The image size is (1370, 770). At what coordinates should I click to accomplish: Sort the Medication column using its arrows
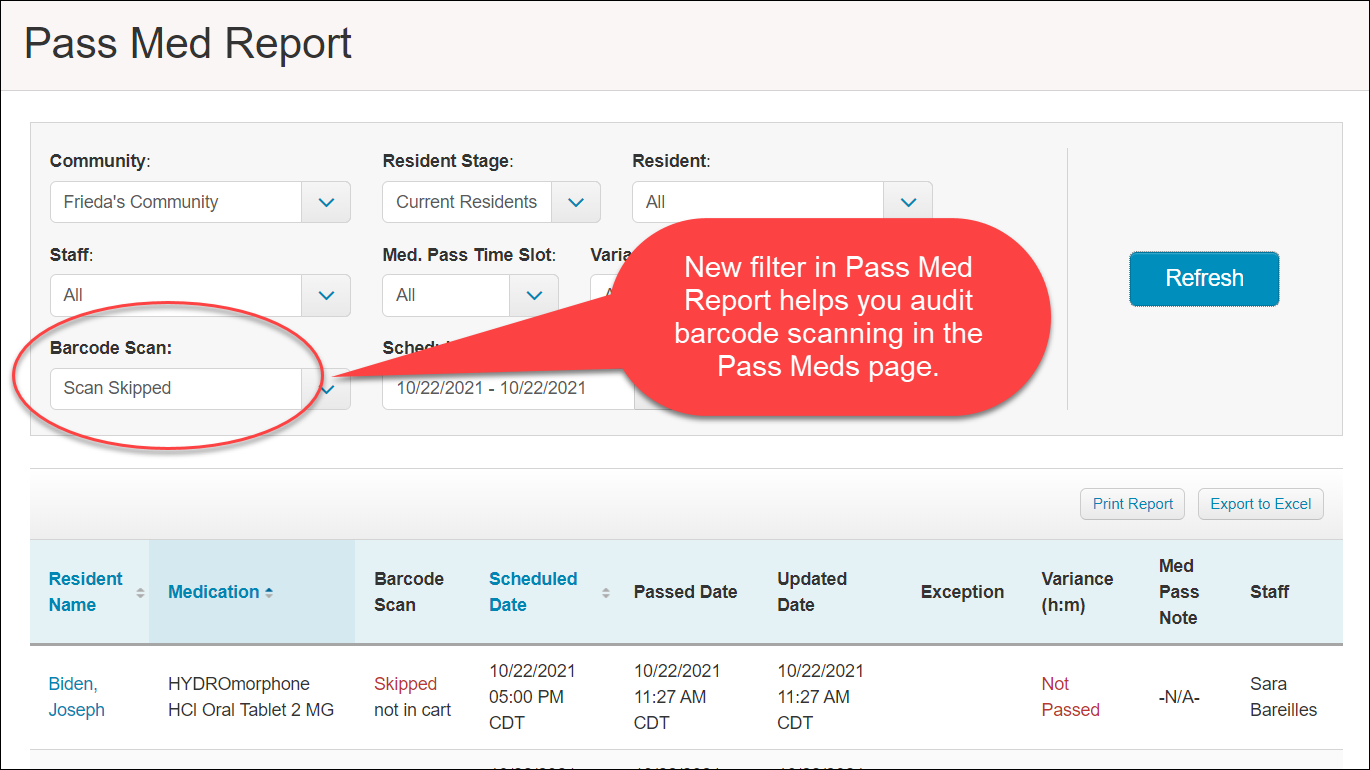click(266, 592)
